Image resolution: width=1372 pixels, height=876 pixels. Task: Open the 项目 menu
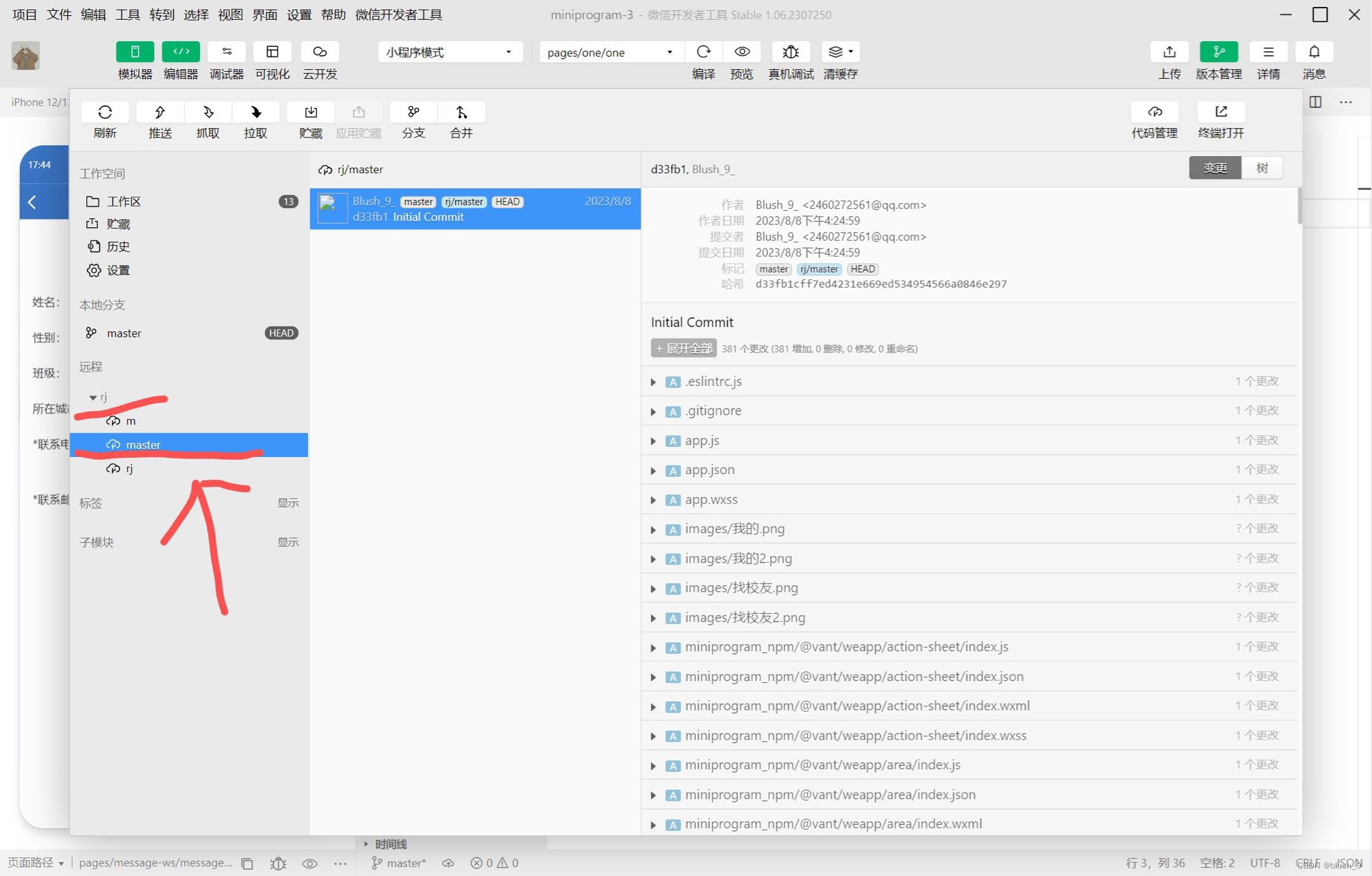pos(25,14)
